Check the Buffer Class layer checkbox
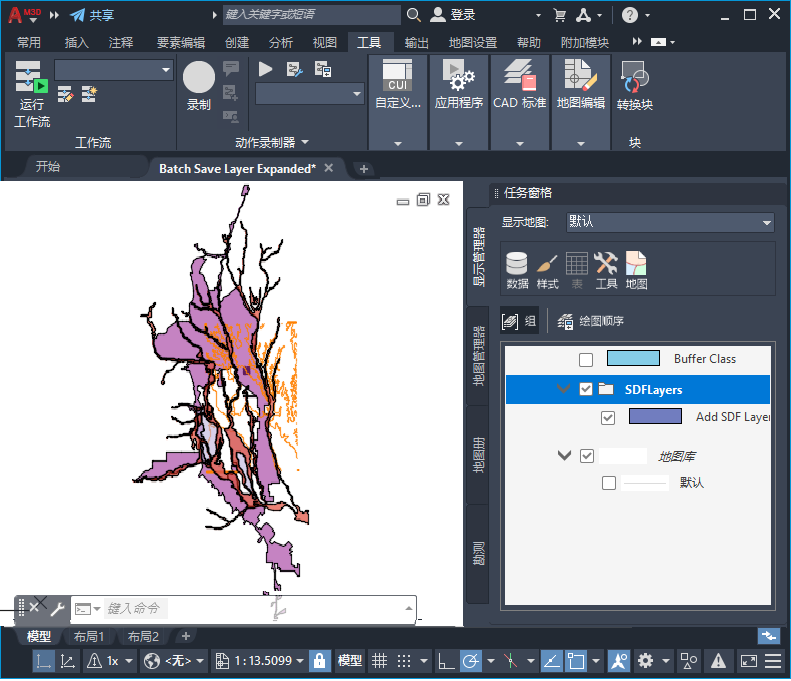This screenshot has width=791, height=681. 586,360
